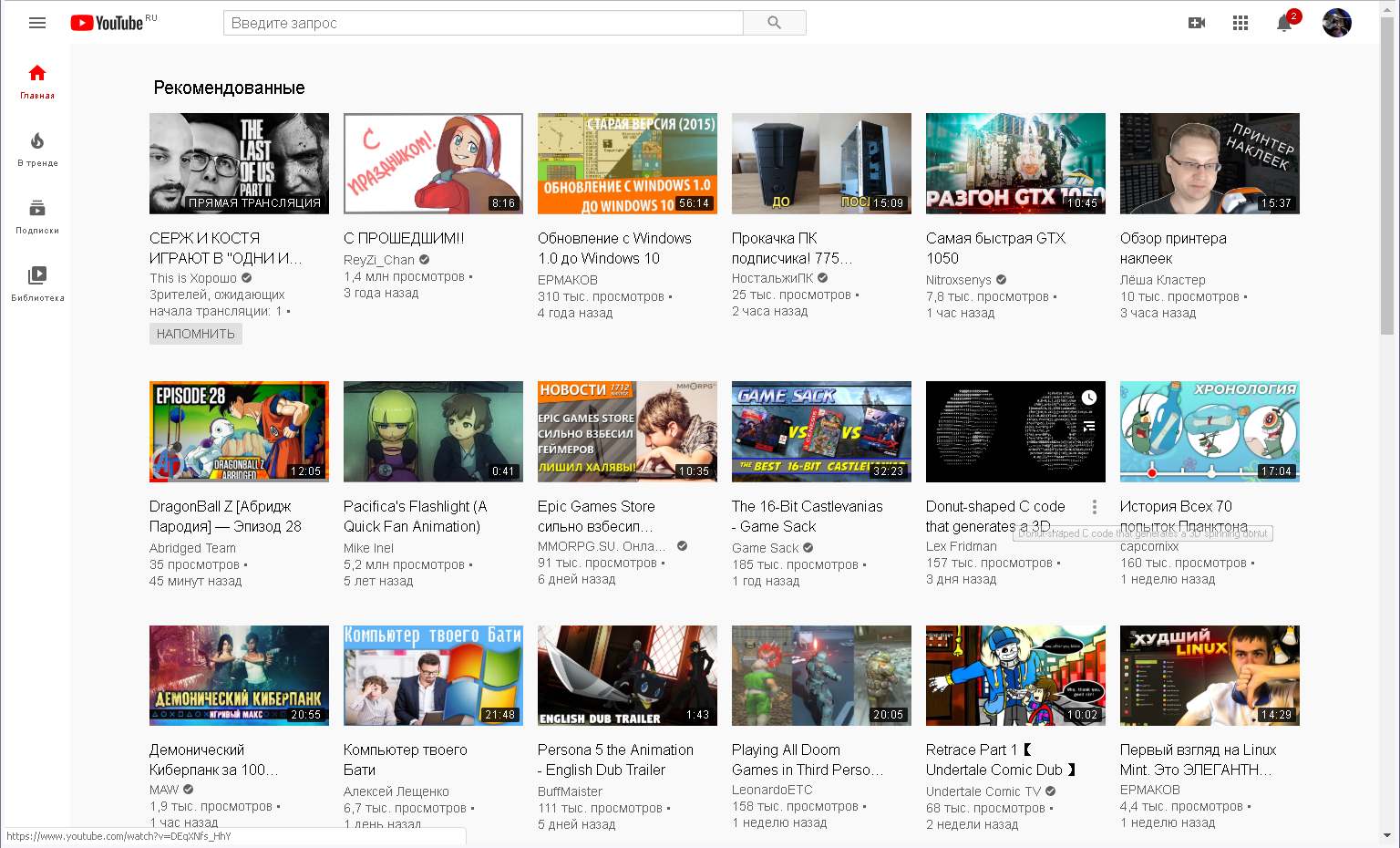This screenshot has width=1400, height=848.
Task: Open the English Dub Trailer thumbnail
Action: (x=627, y=676)
